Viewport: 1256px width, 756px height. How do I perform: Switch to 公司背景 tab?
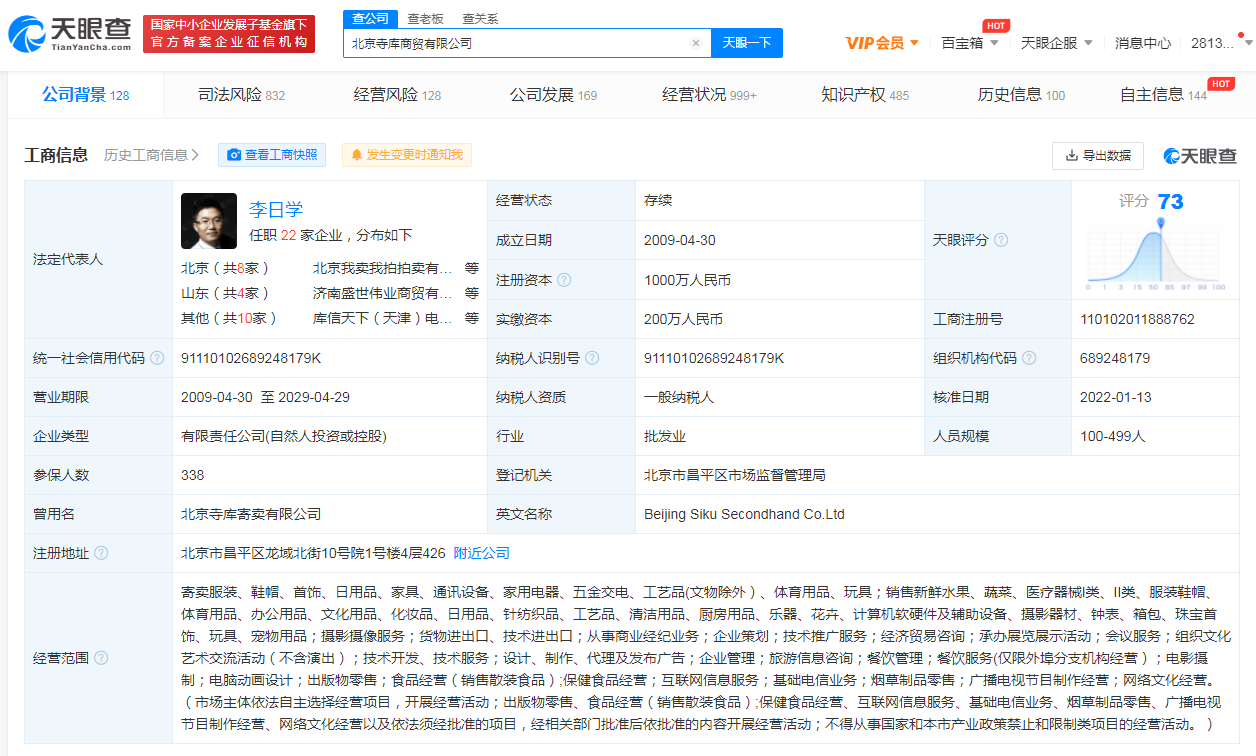point(86,95)
